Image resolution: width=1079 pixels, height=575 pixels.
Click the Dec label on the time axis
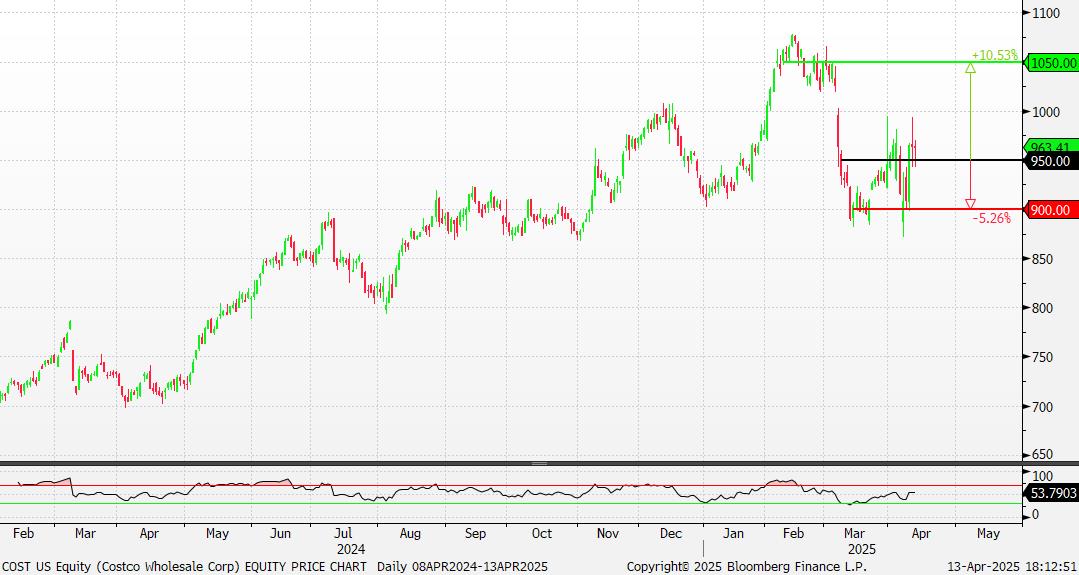pyautogui.click(x=671, y=533)
